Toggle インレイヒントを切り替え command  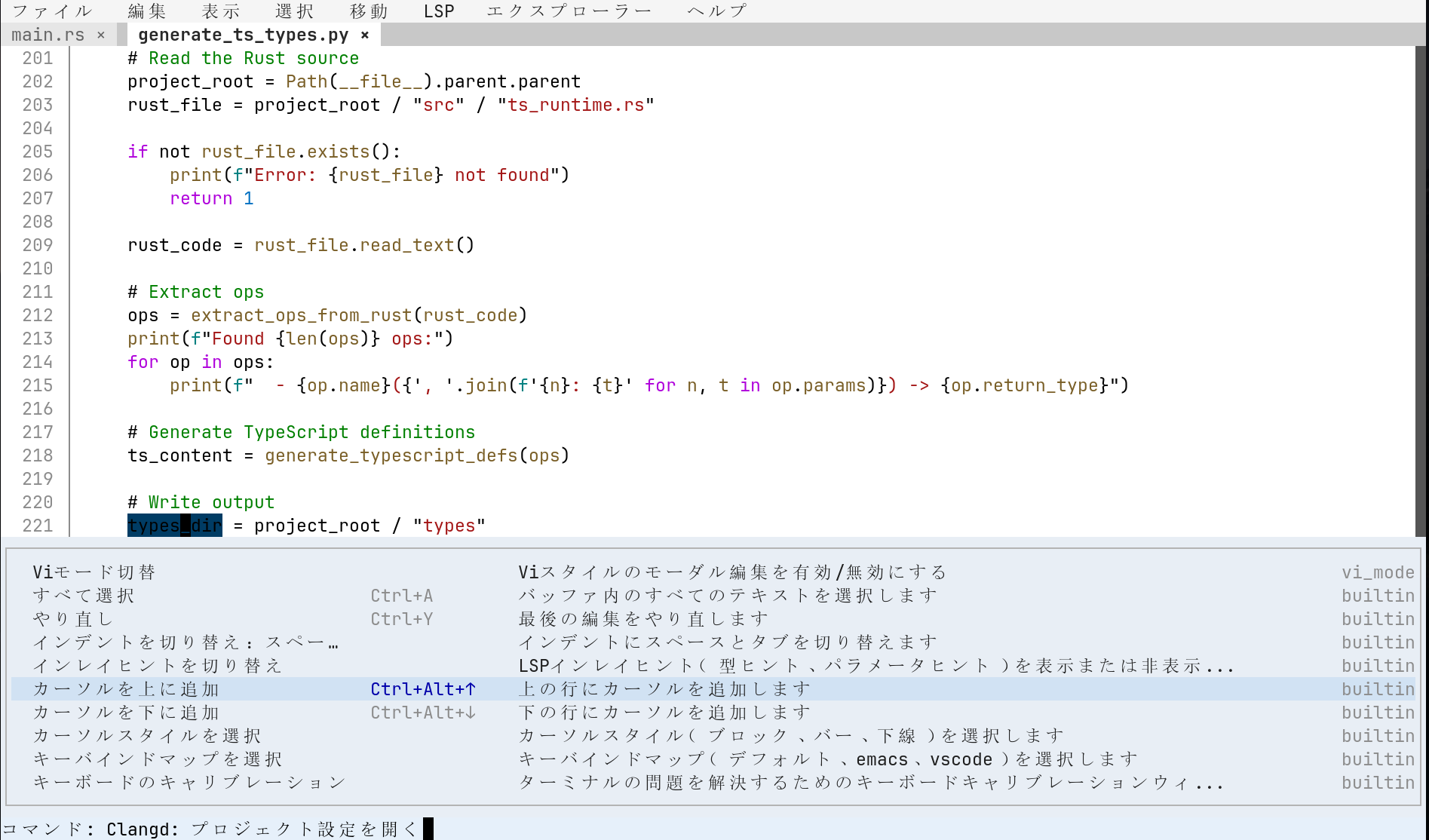[x=158, y=666]
